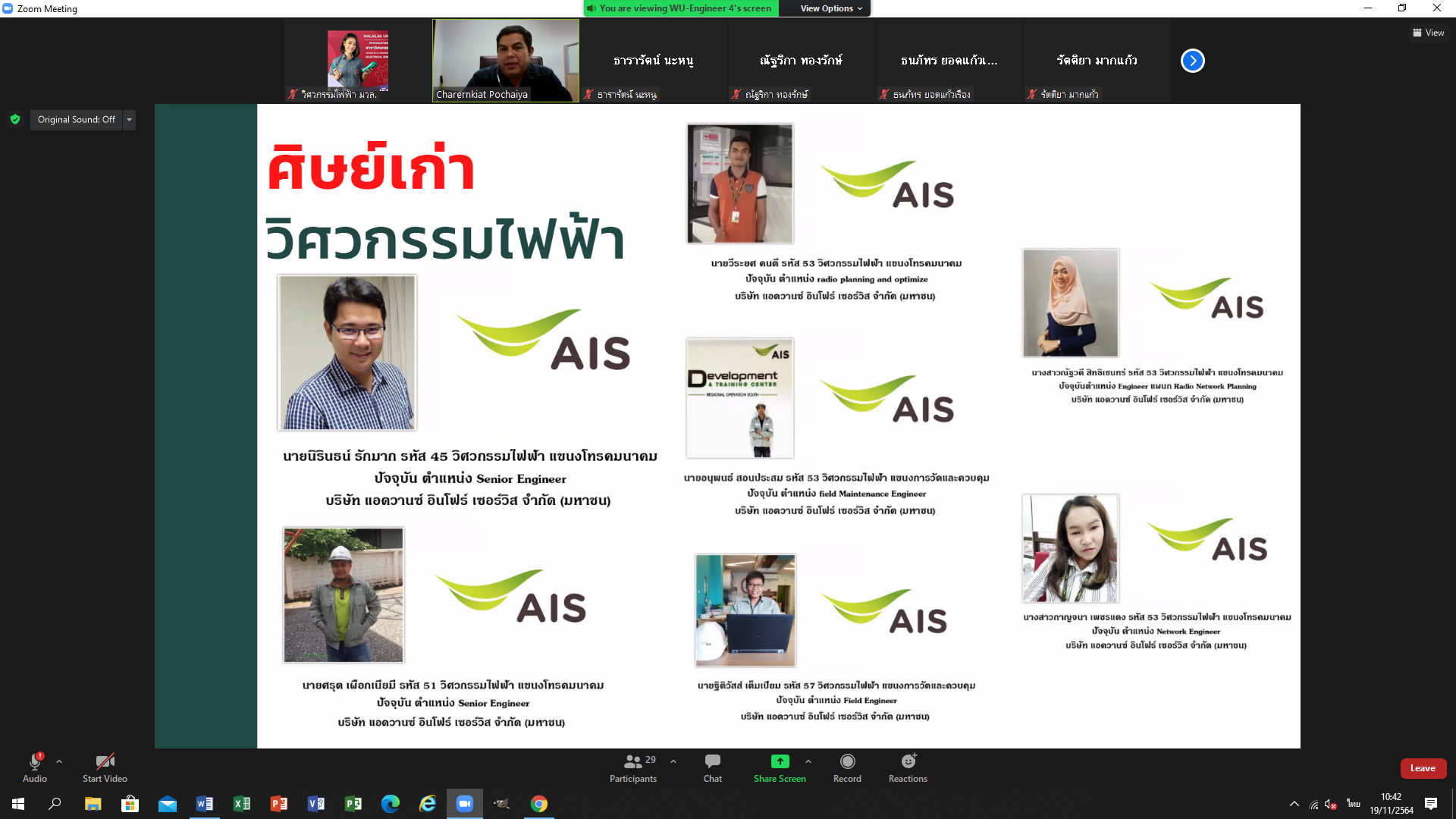The width and height of the screenshot is (1456, 819).
Task: Click the green encryption shield icon
Action: click(x=15, y=119)
